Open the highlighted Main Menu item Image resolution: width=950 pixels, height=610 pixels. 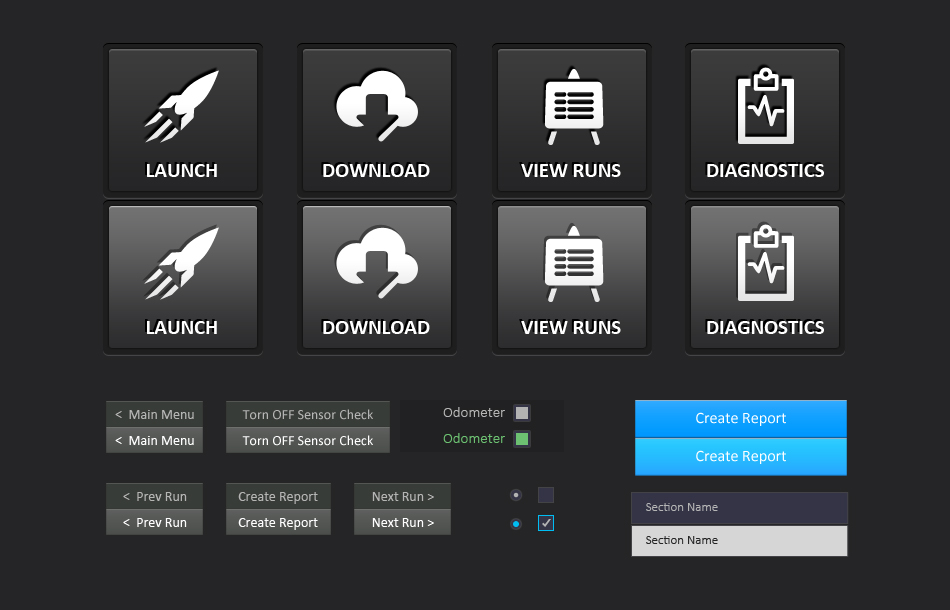pos(154,439)
